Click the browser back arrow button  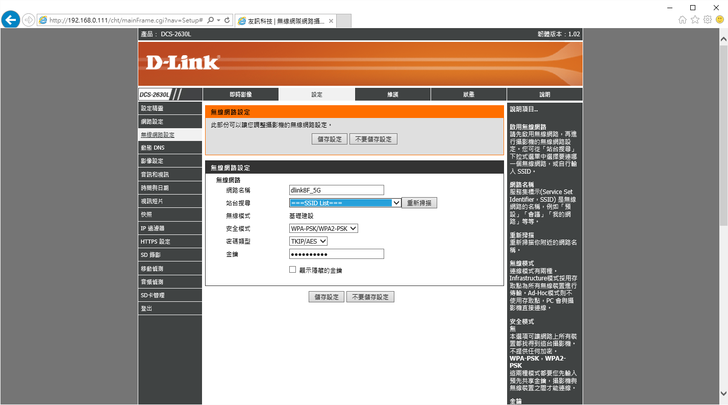tap(11, 20)
